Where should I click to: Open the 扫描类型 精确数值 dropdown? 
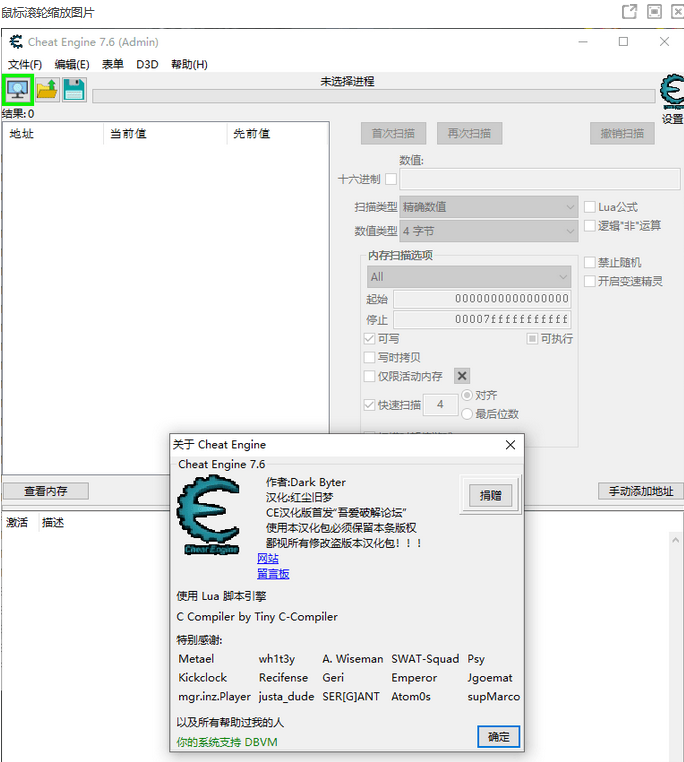(x=489, y=207)
